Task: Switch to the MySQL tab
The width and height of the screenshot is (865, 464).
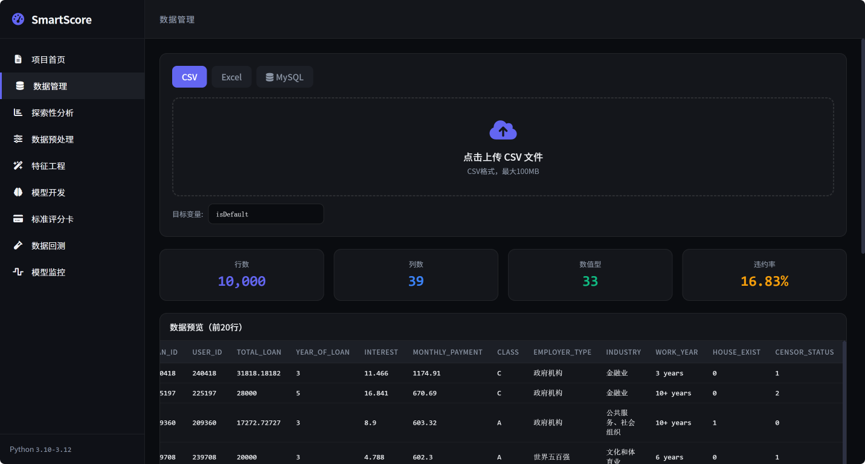Action: pyautogui.click(x=285, y=77)
